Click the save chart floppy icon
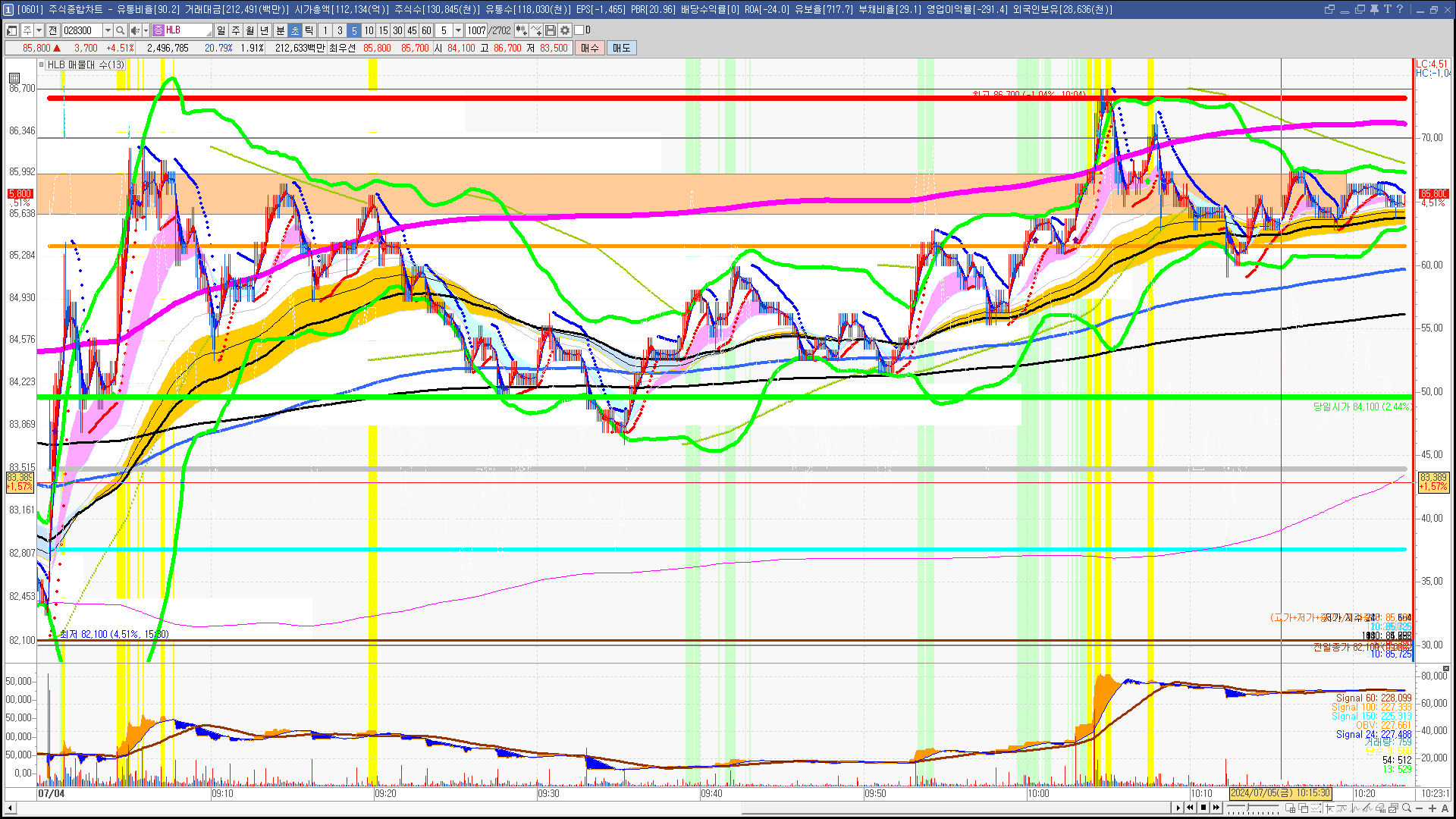The height and width of the screenshot is (819, 1456). (551, 30)
